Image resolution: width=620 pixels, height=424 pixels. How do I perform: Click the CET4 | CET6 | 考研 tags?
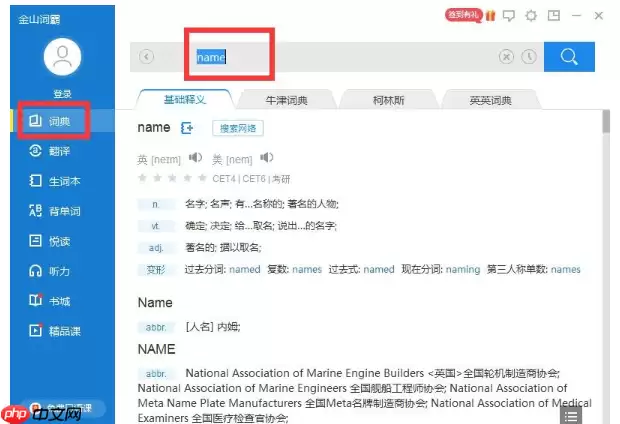(x=251, y=179)
